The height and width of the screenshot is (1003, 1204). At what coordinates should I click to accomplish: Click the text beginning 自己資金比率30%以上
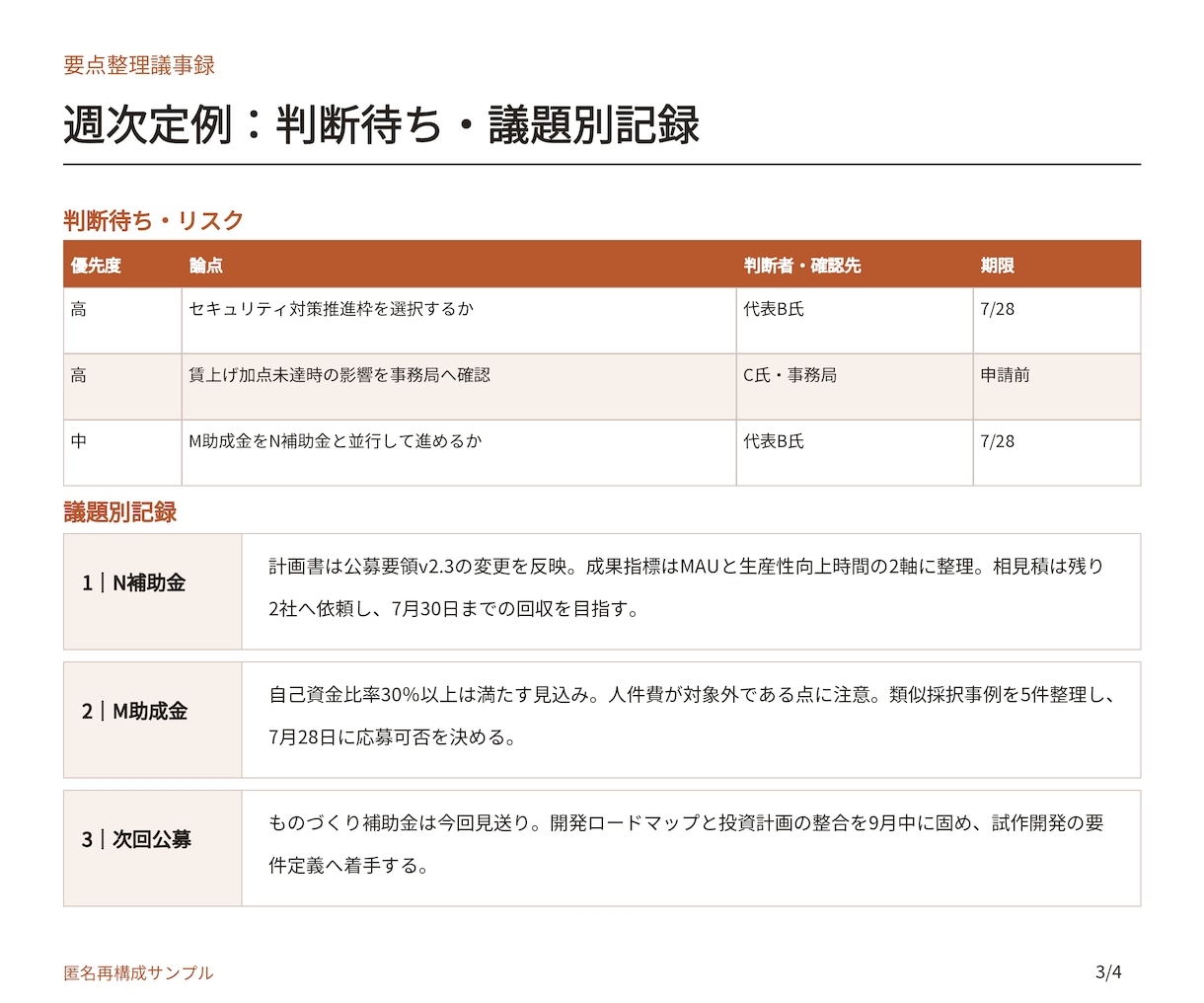click(692, 695)
